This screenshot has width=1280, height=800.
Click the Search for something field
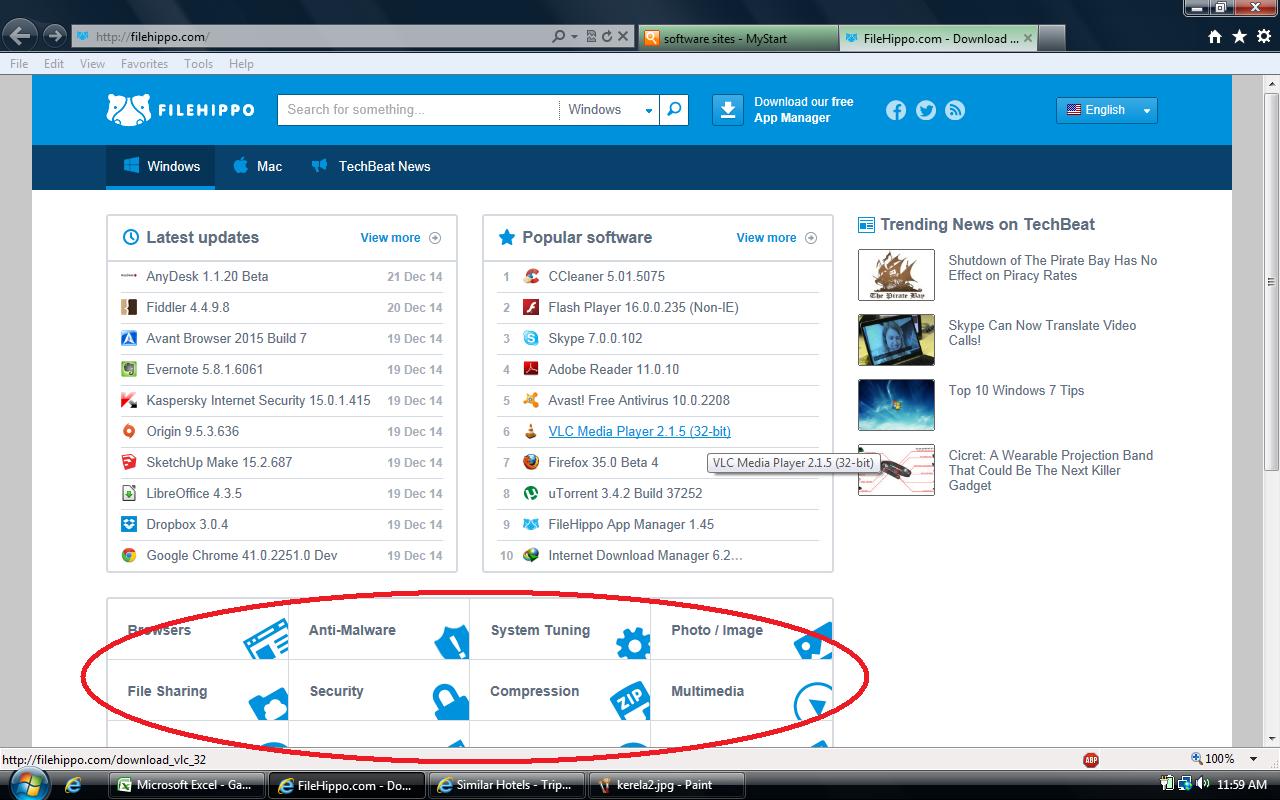[418, 110]
